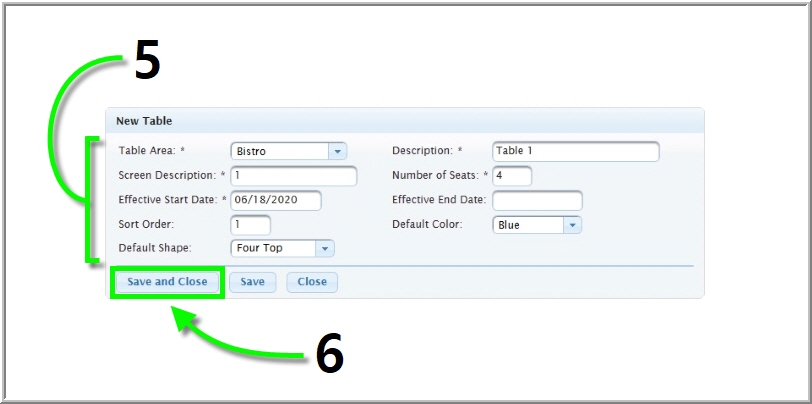Open the Table Area dropdown arrow
Image resolution: width=812 pixels, height=404 pixels.
point(337,151)
